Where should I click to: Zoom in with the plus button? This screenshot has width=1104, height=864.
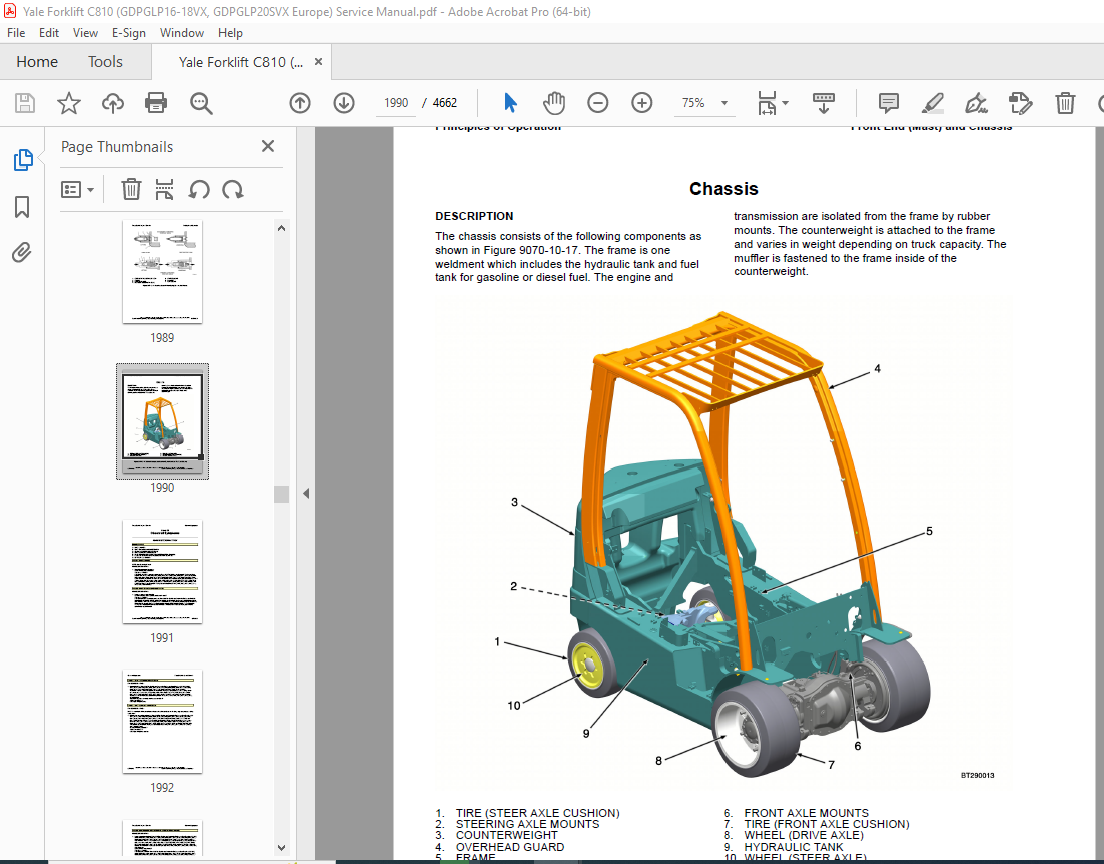coord(641,103)
